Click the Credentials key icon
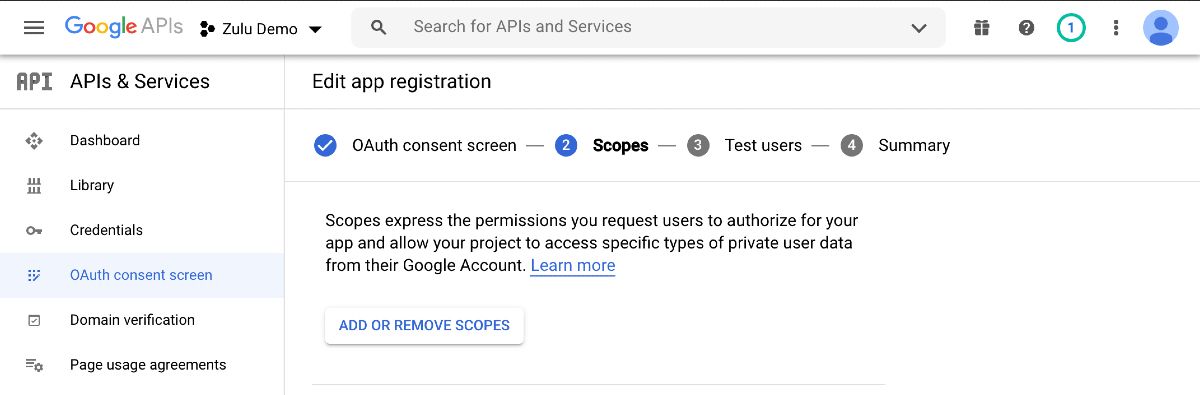 34,231
